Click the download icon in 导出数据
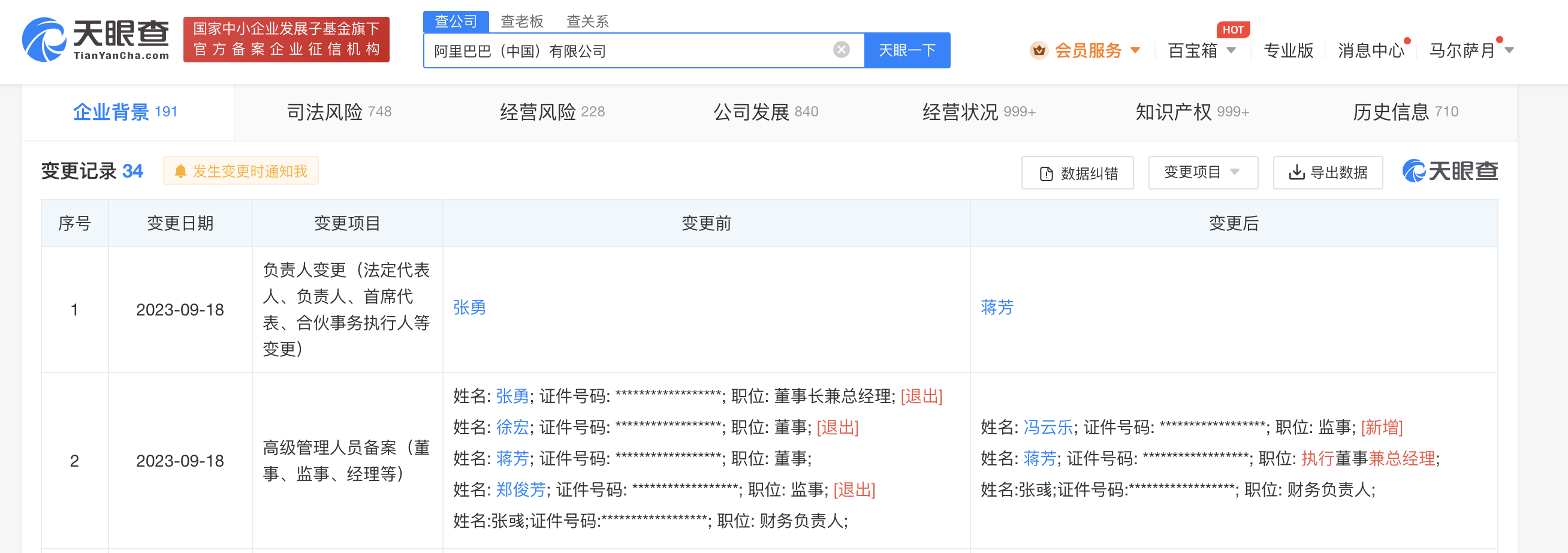The image size is (1568, 553). (x=1296, y=172)
